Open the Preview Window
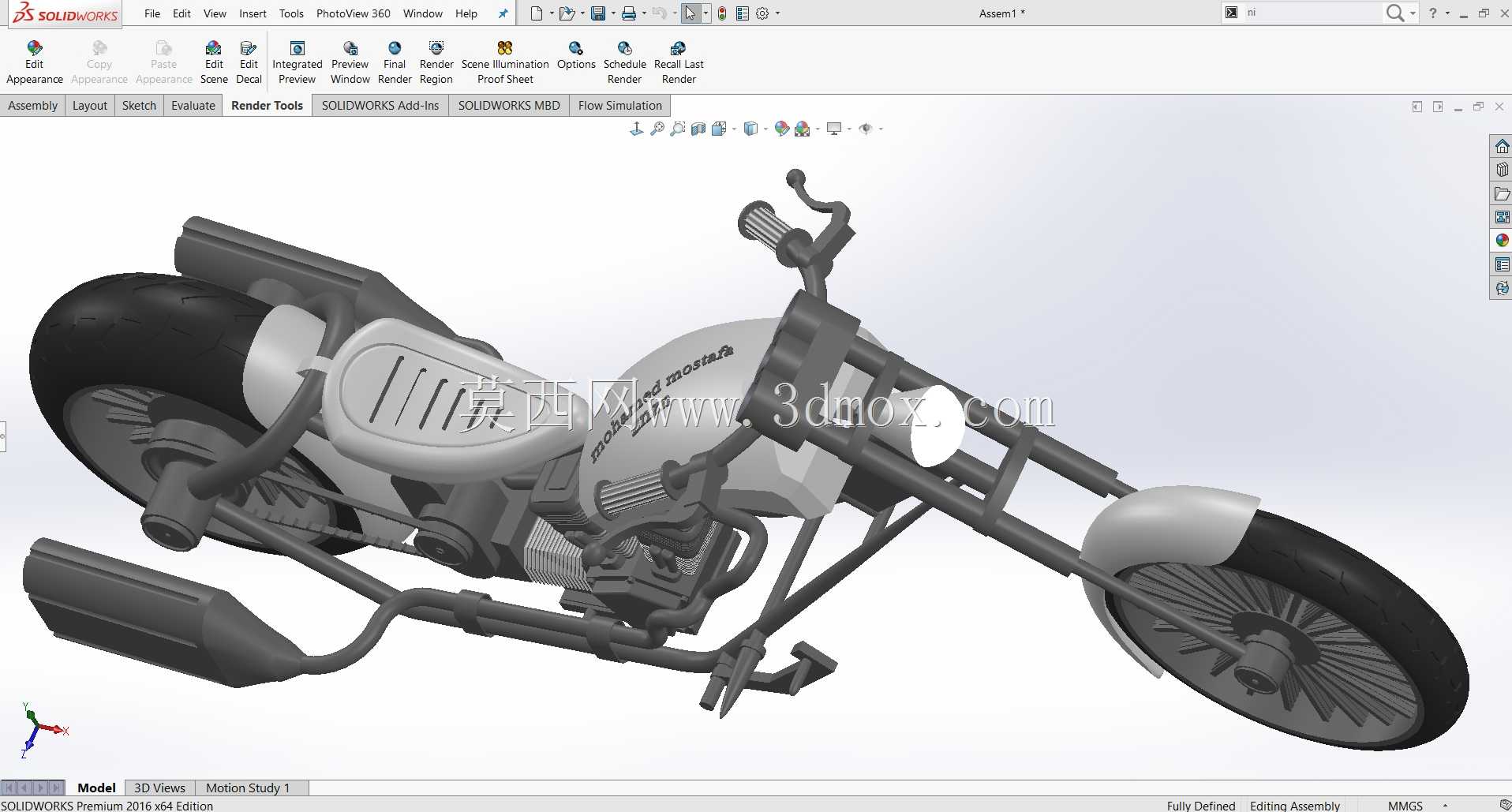 [x=350, y=63]
